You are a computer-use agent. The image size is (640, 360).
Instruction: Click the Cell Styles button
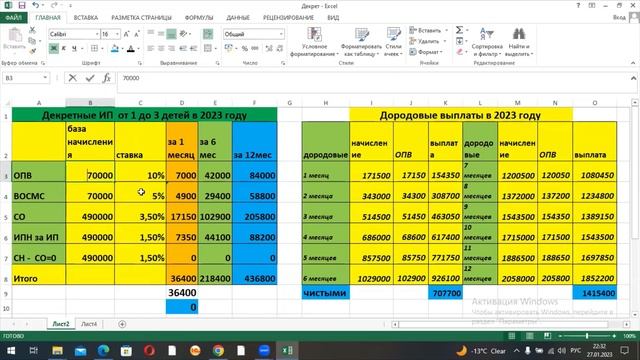393,42
